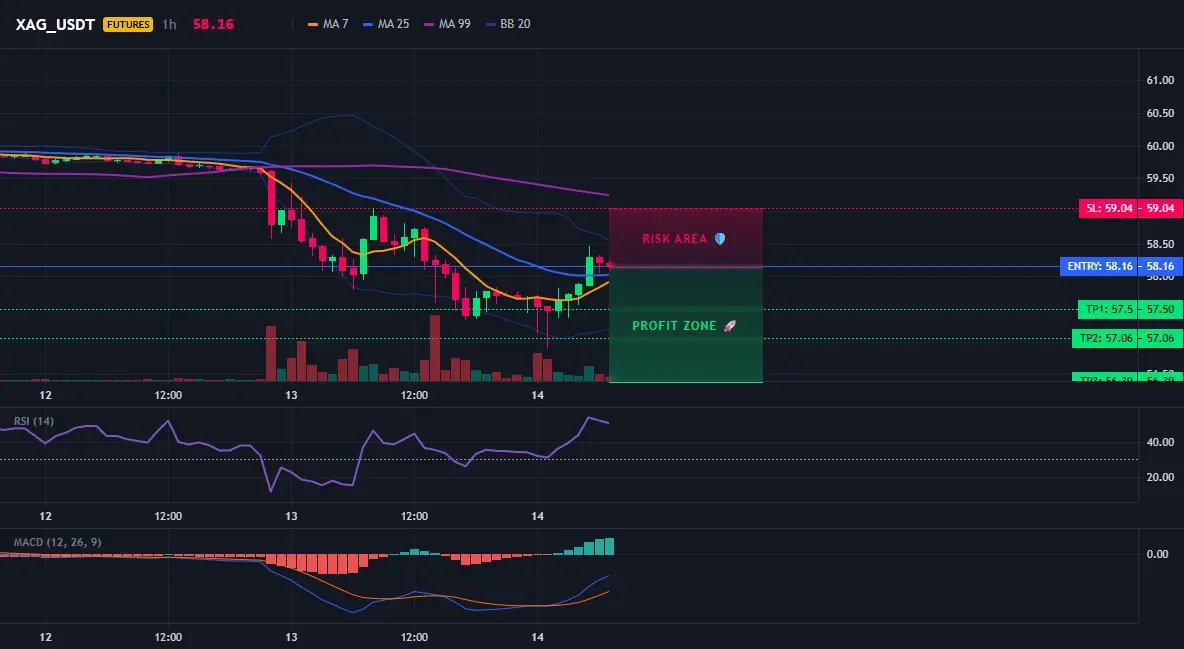1184x649 pixels.
Task: Click the XAG_USDT symbol name
Action: (55, 24)
